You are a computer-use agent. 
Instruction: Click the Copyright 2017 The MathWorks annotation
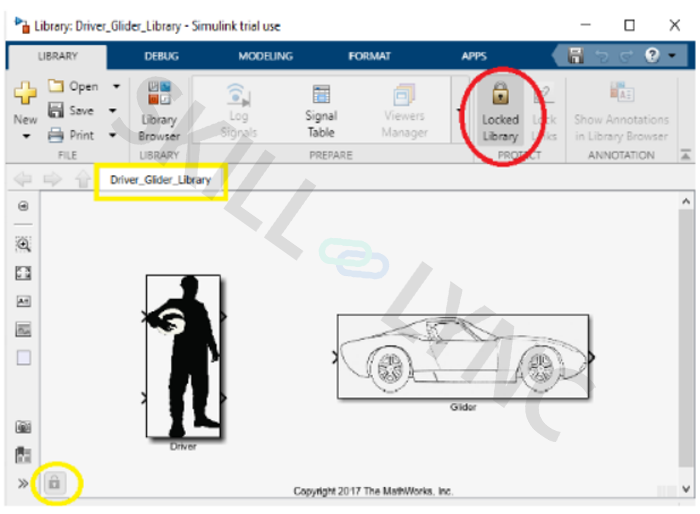coord(373,491)
